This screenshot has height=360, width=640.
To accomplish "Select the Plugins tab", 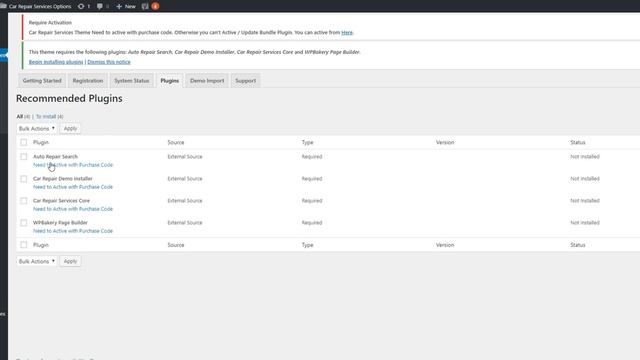I will [169, 81].
